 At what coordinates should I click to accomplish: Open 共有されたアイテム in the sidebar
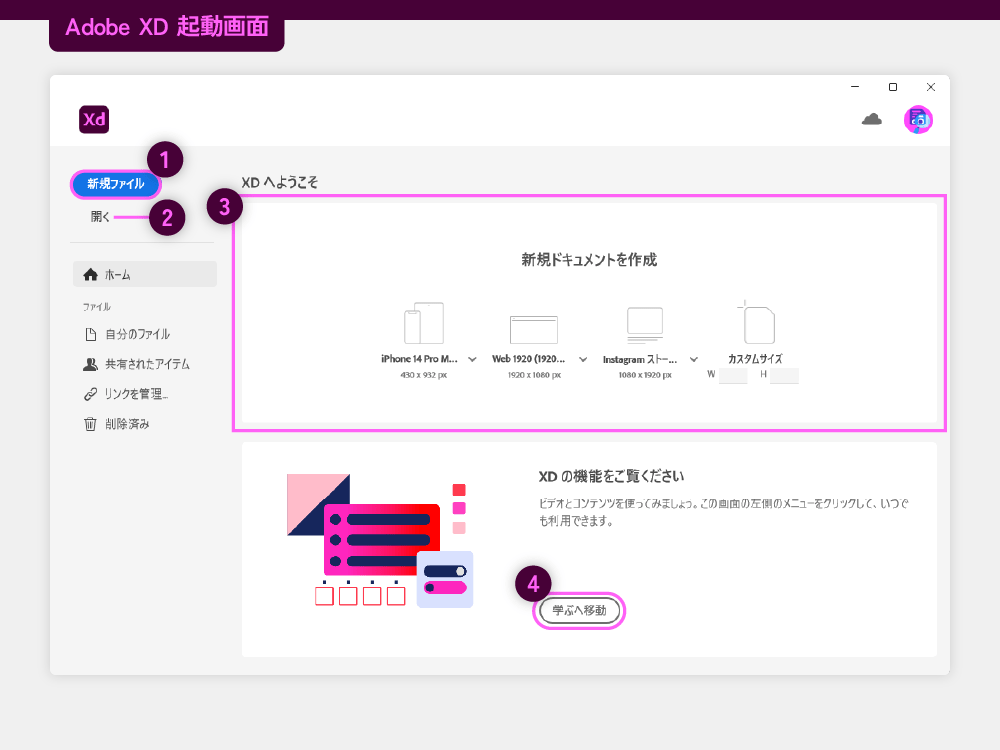click(136, 364)
